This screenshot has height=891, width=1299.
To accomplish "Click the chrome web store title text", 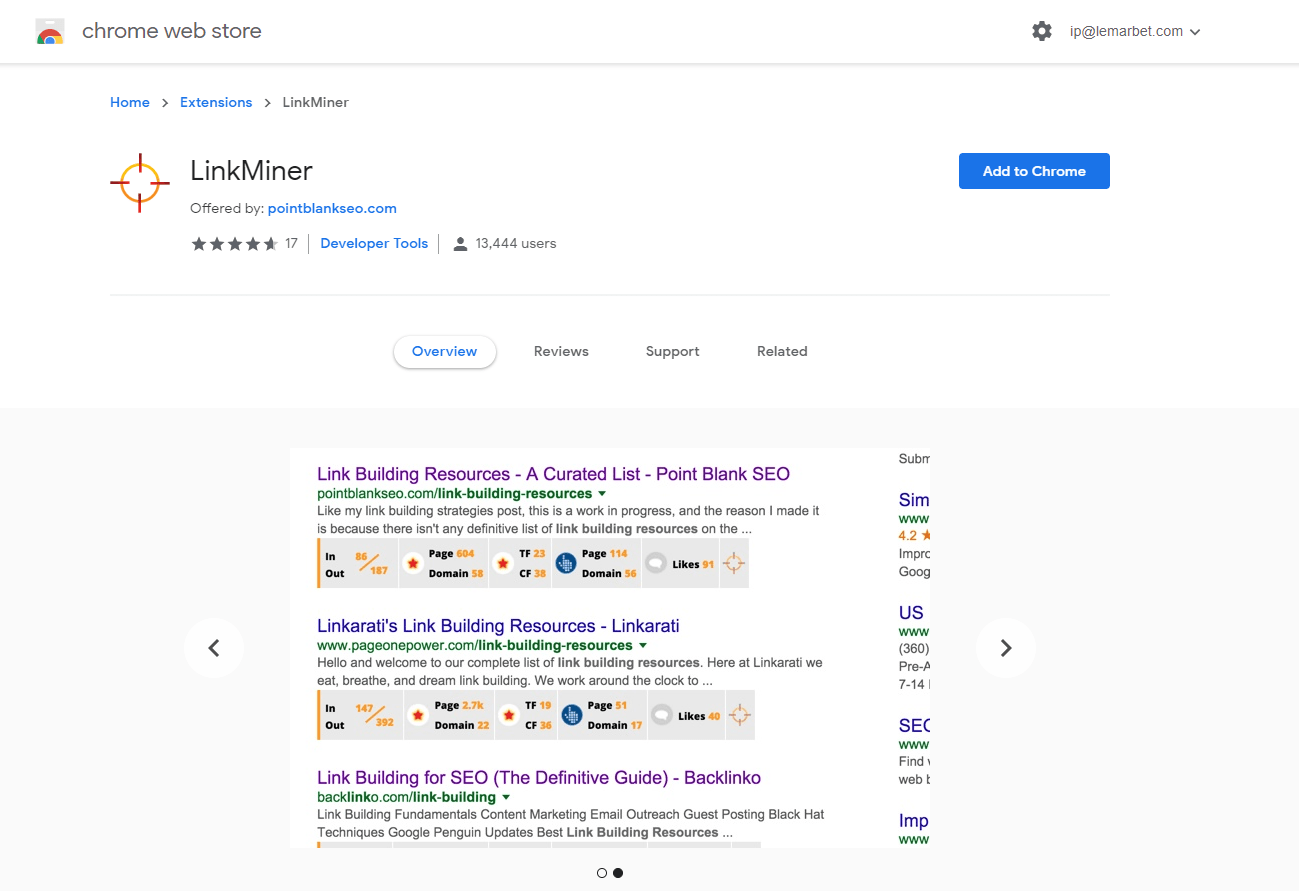I will (x=172, y=31).
